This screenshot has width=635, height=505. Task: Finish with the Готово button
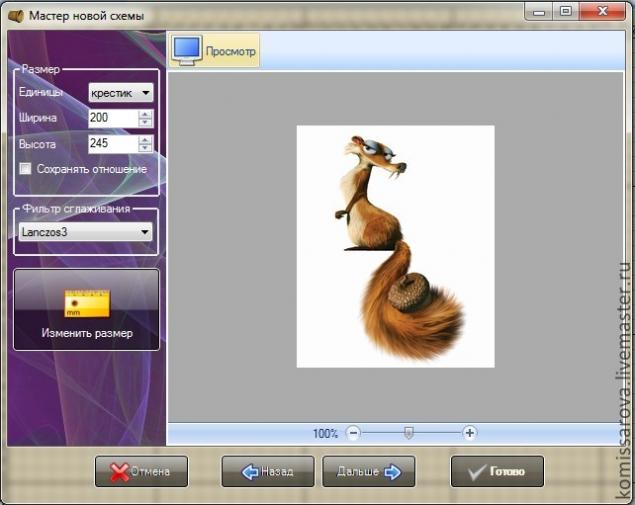click(497, 471)
